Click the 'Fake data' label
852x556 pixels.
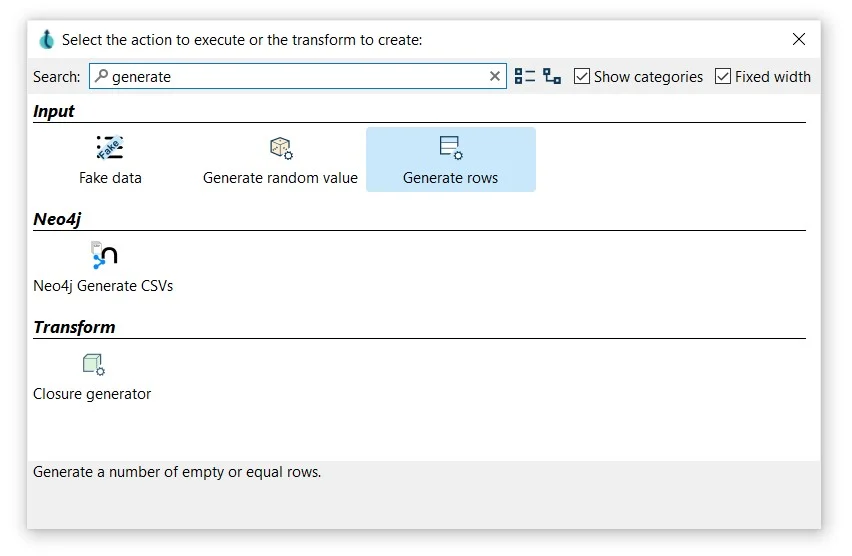pos(110,178)
